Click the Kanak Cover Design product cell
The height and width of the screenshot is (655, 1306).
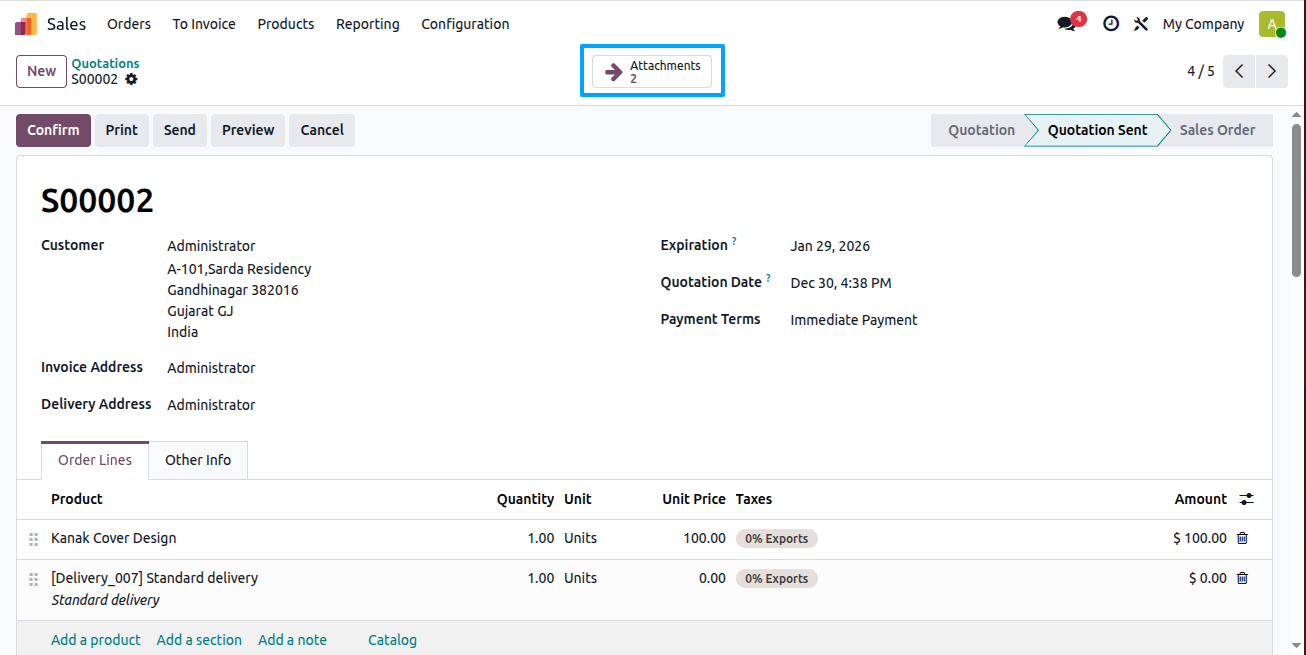114,538
